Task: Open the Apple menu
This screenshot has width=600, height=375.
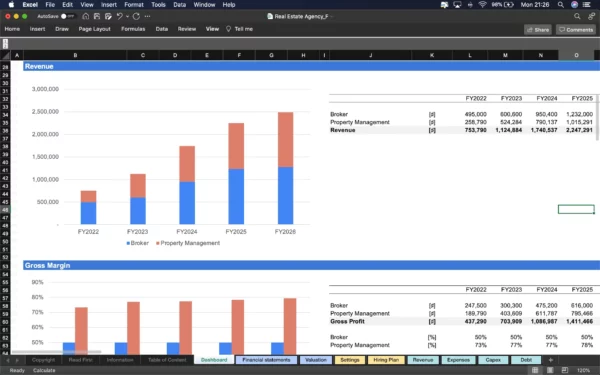Action: coord(11,5)
